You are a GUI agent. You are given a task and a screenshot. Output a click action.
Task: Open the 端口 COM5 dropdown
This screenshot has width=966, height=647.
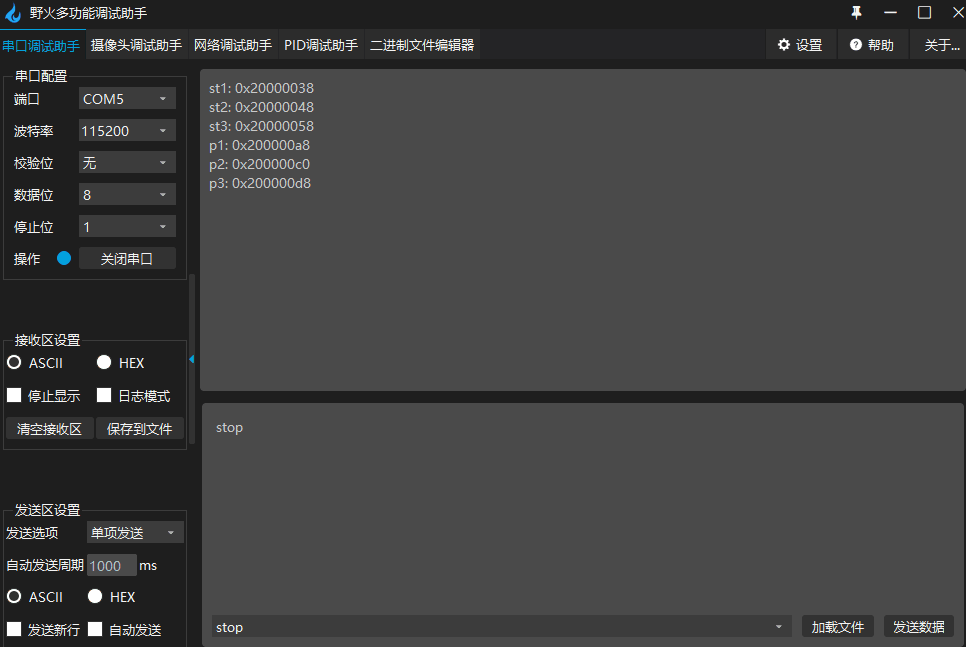(x=127, y=99)
